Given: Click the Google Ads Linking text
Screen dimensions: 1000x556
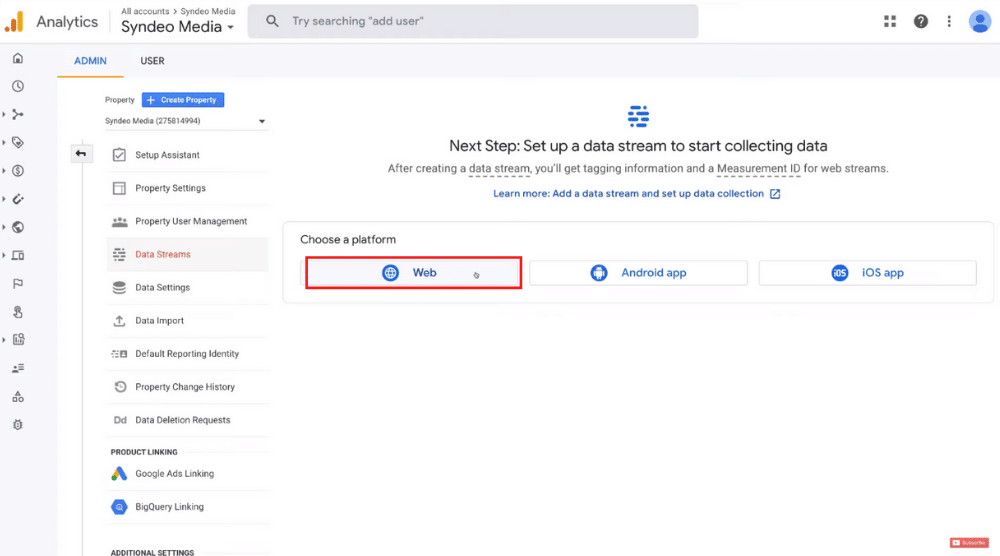Looking at the screenshot, I should [175, 474].
